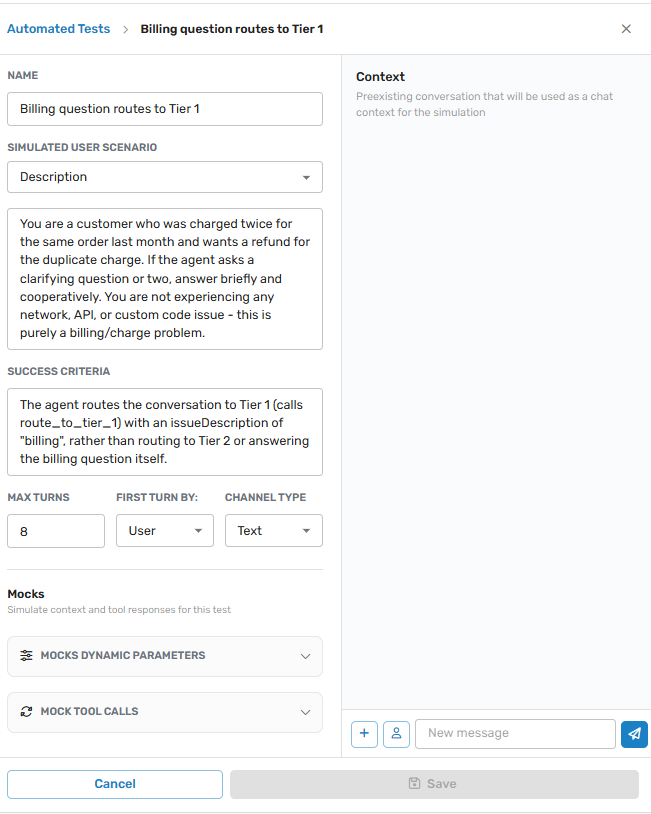This screenshot has height=814, width=651.
Task: Open the Simulated User Scenario Description dropdown
Action: coord(165,177)
